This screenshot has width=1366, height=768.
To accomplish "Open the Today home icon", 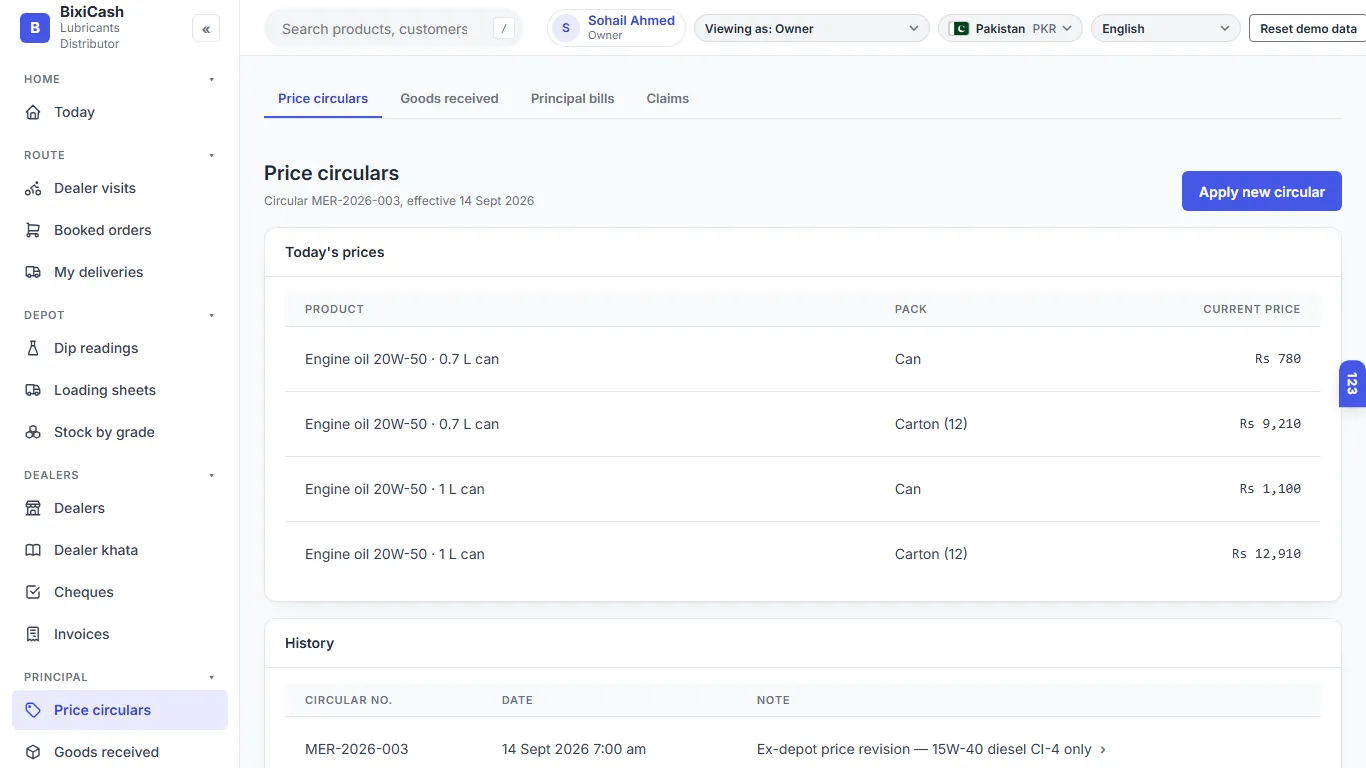I will click(x=33, y=112).
